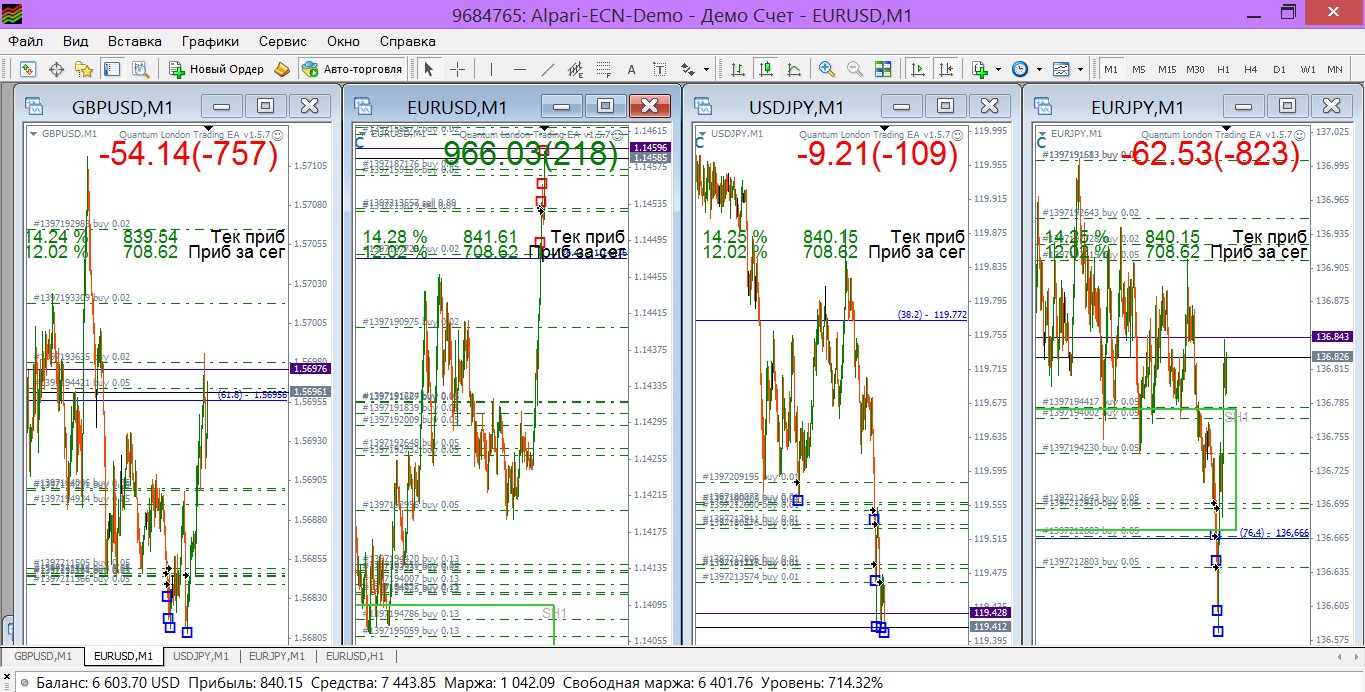1365x692 pixels.
Task: Open the templates icon
Action: pos(1060,69)
